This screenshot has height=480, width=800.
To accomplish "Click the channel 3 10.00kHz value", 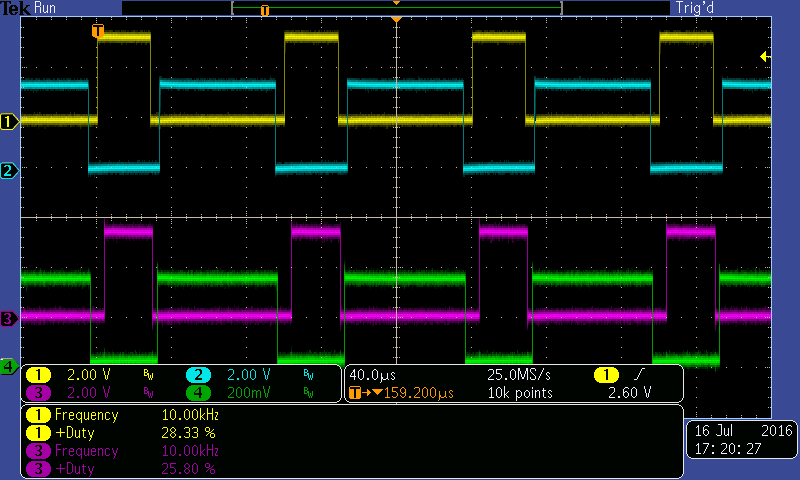I will (x=190, y=451).
